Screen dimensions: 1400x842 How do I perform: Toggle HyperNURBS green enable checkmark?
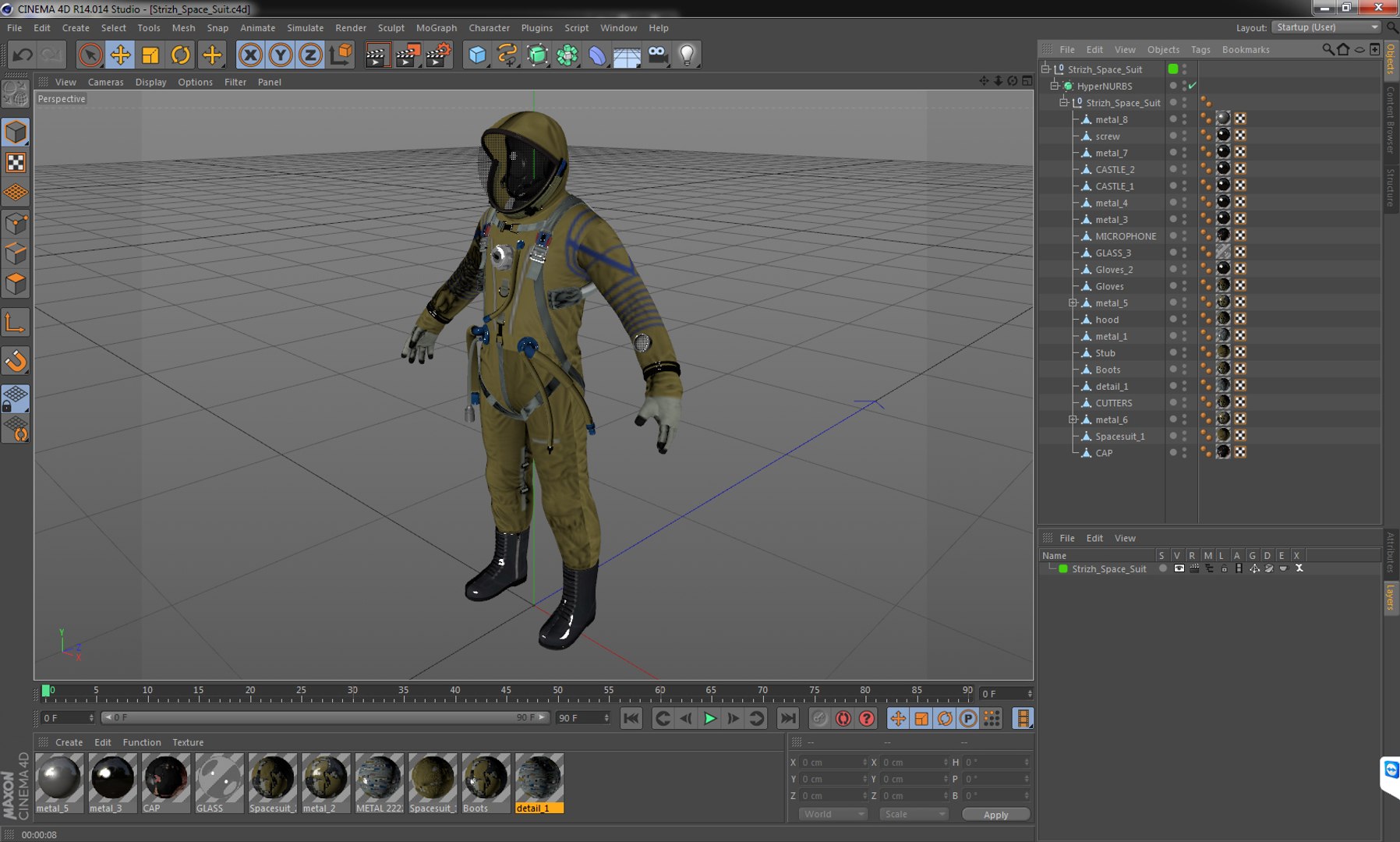click(1193, 86)
